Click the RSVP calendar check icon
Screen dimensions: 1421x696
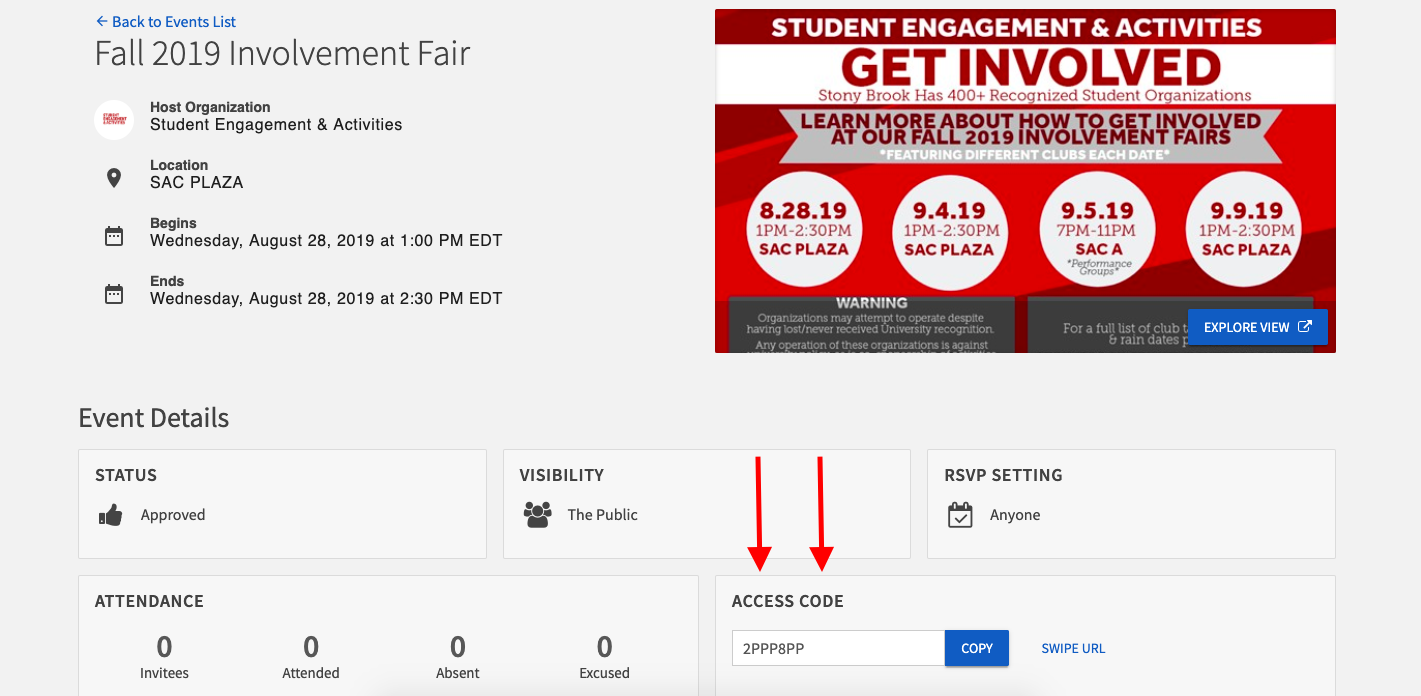[960, 515]
